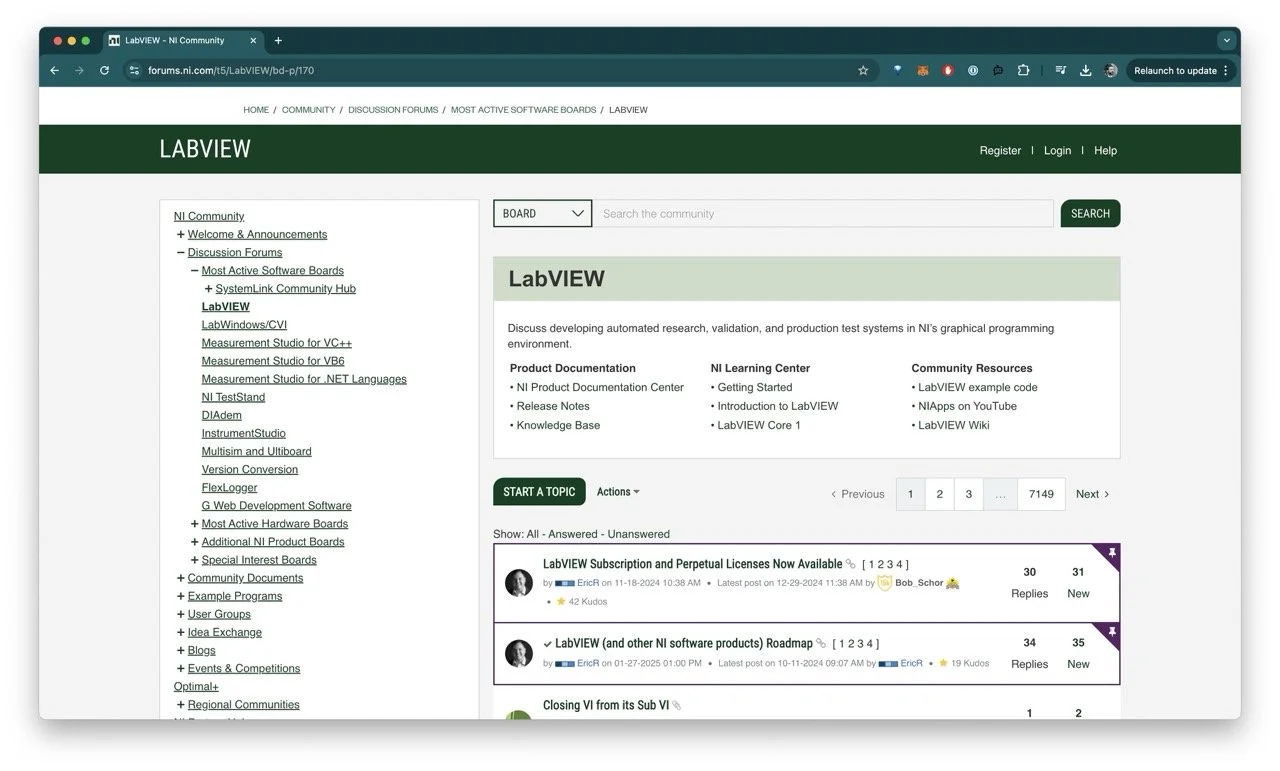Screen dimensions: 1280x771
Task: Open DISCUSSION FORUMS breadcrumb
Action: [x=393, y=110]
